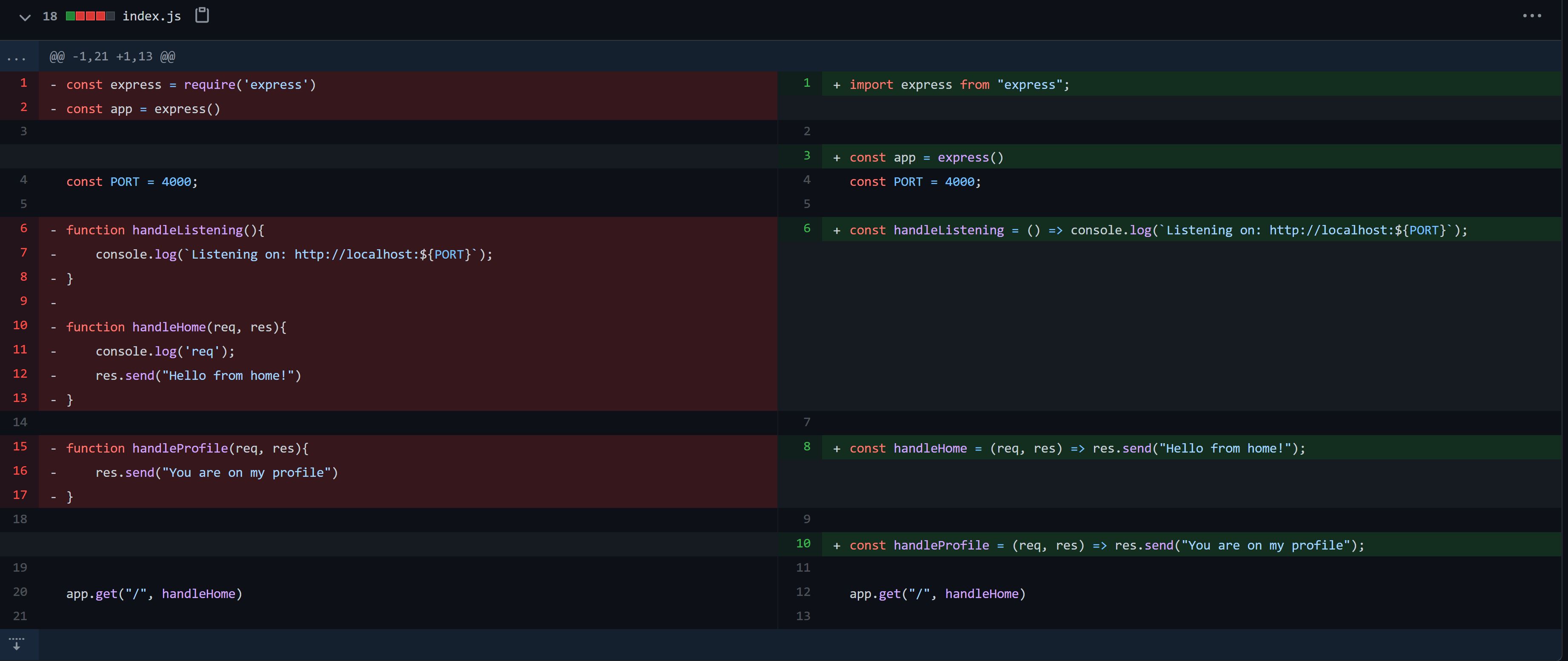Click left line number 20 app.get line
1568x661 pixels.
tap(20, 592)
